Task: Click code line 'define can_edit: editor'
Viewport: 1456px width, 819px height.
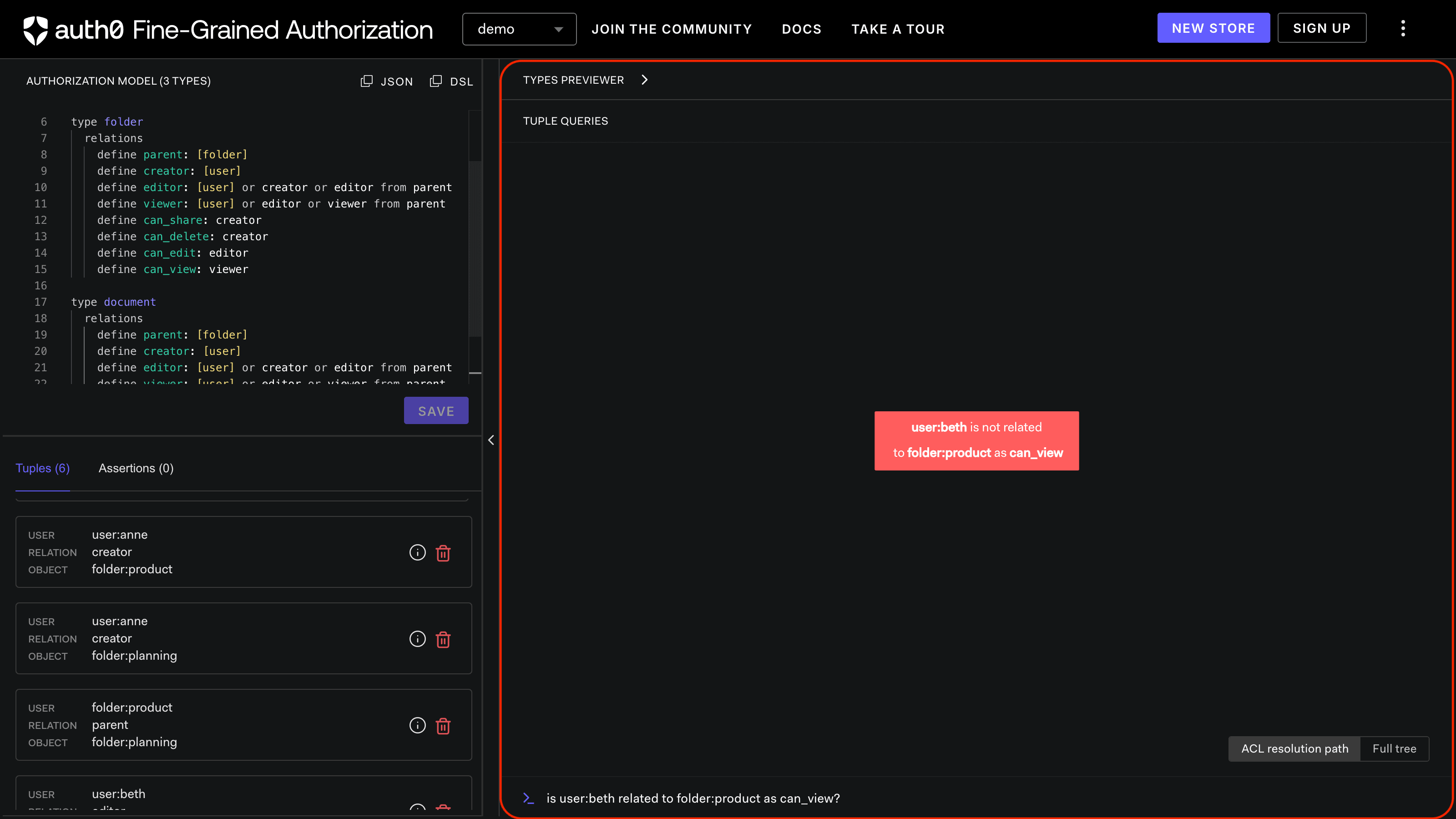Action: click(172, 253)
